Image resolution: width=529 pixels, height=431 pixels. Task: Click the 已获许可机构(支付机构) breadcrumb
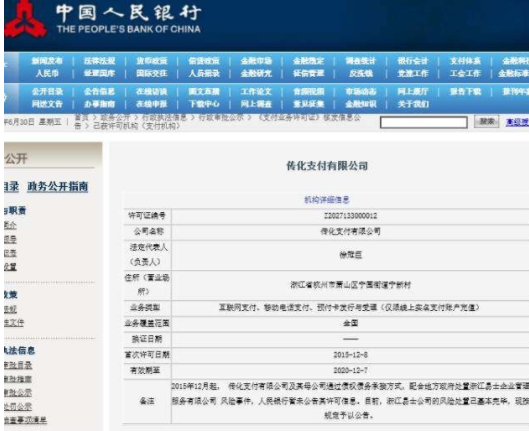tap(137, 126)
